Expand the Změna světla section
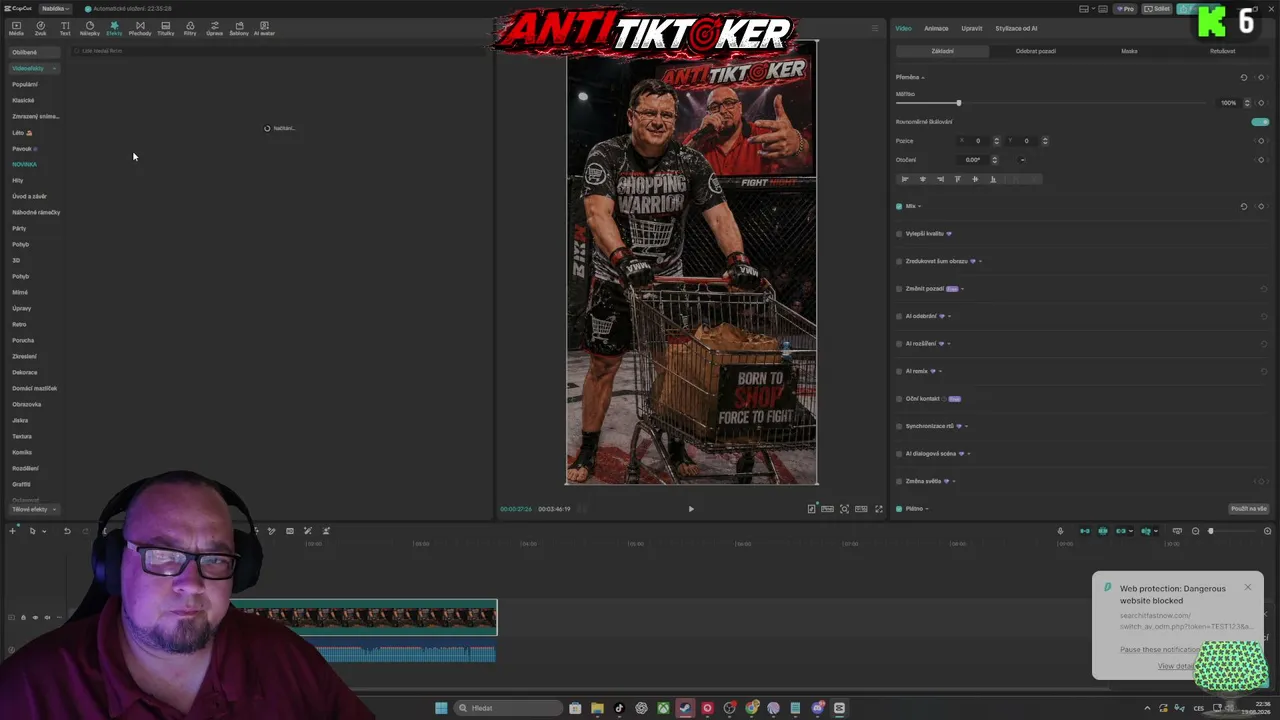Image resolution: width=1280 pixels, height=720 pixels. pos(953,481)
